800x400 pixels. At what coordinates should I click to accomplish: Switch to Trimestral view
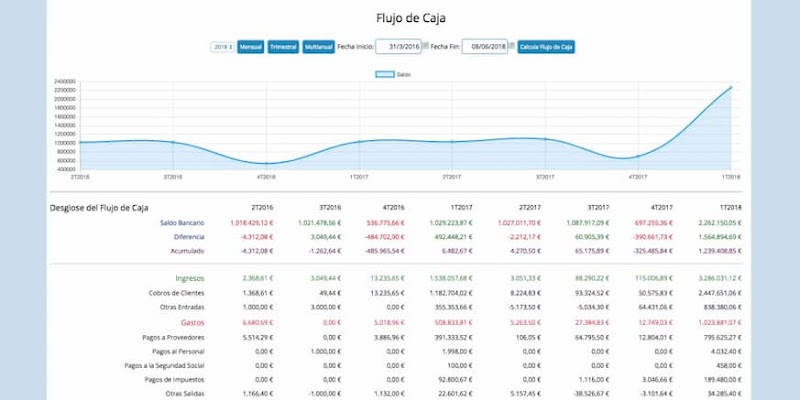point(284,46)
